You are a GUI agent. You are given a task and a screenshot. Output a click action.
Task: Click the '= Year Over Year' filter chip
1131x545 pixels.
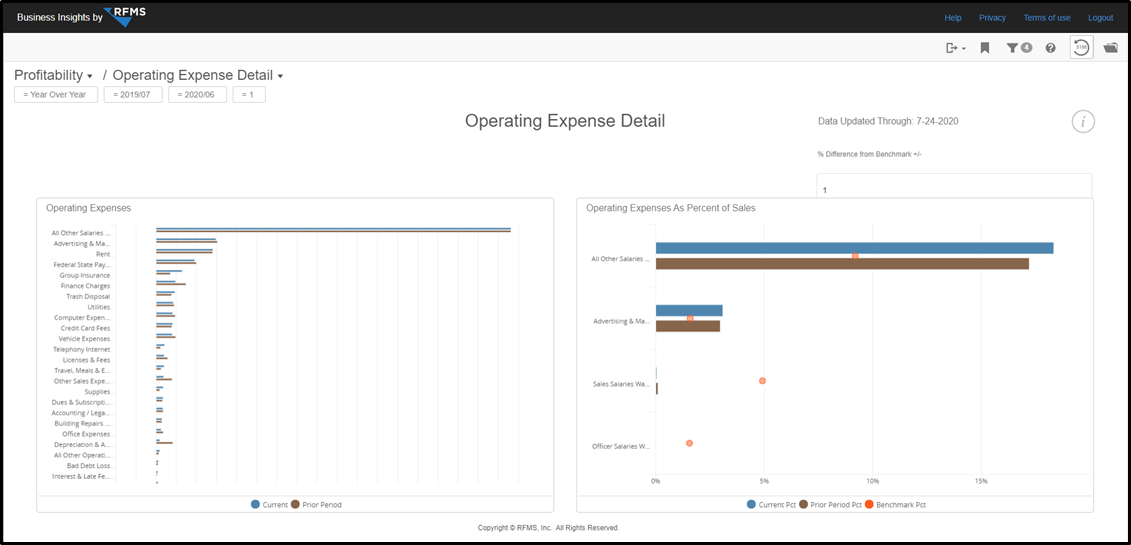point(56,94)
